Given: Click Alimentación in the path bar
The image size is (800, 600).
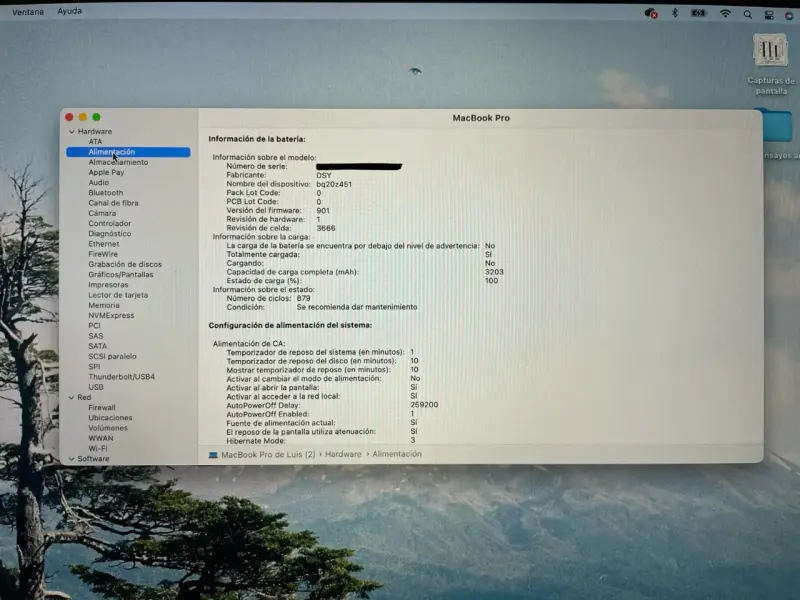Looking at the screenshot, I should click(397, 454).
